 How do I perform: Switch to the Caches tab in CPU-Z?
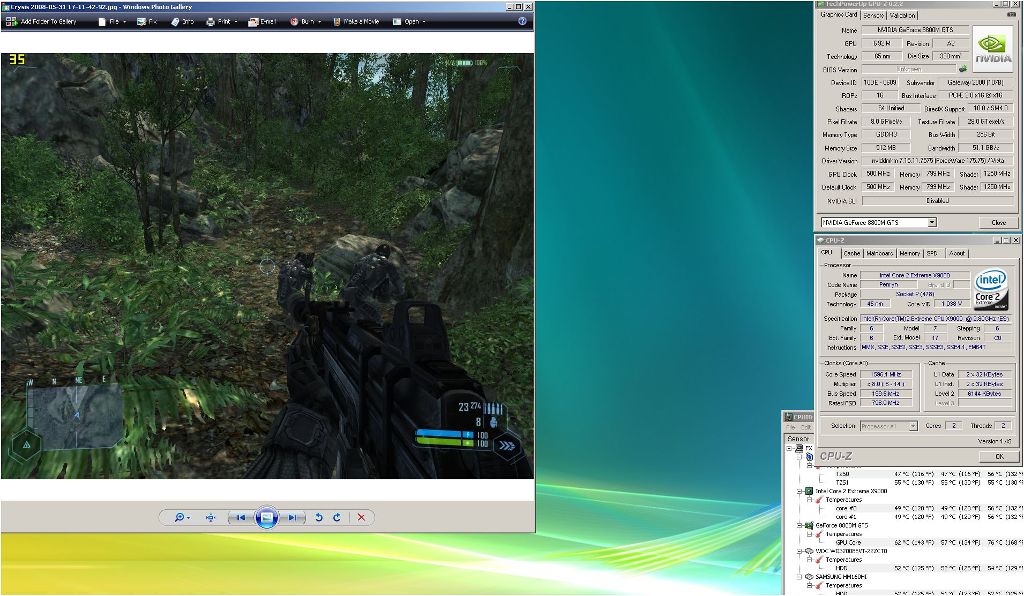852,253
